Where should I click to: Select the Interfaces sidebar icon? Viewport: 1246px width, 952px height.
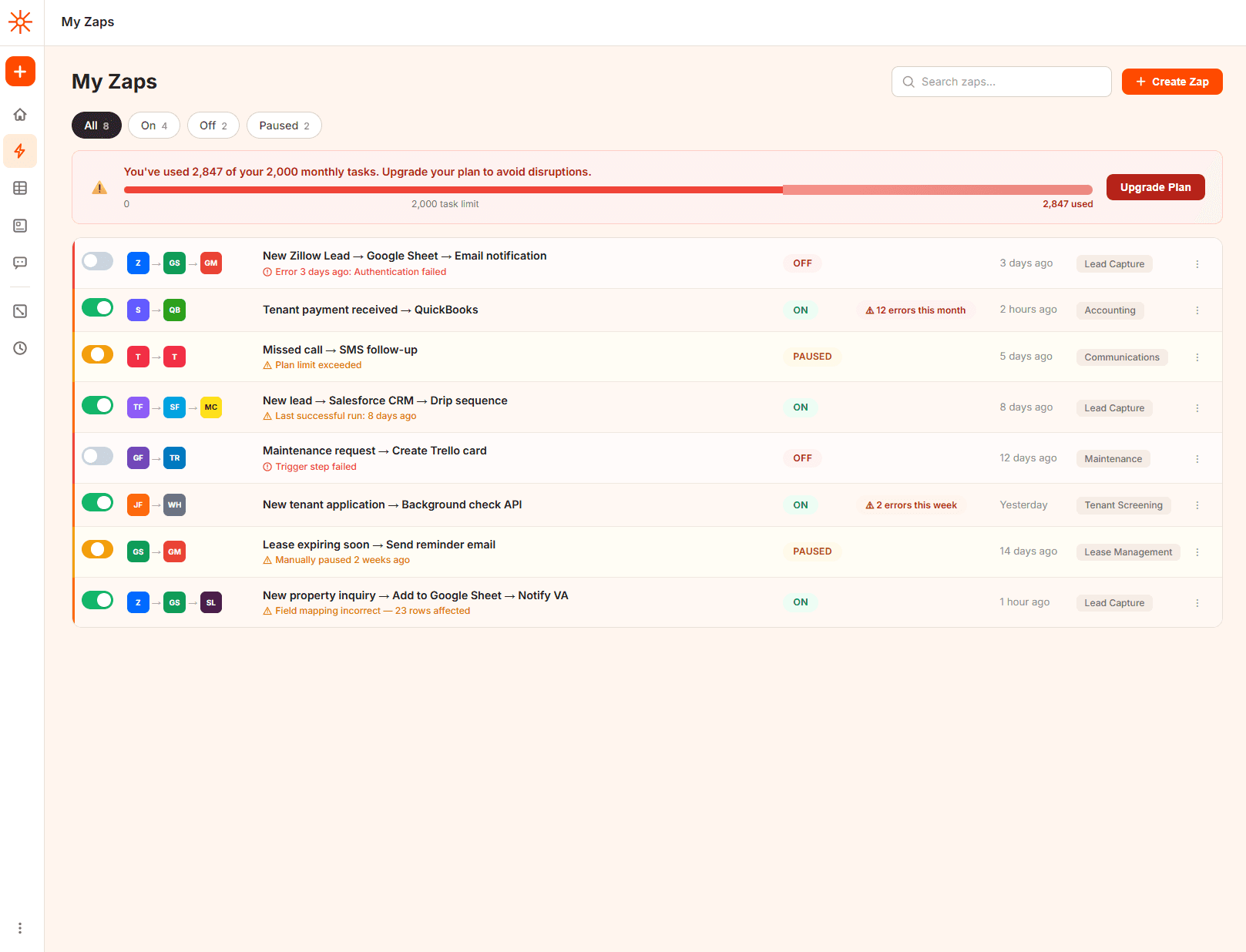point(20,226)
